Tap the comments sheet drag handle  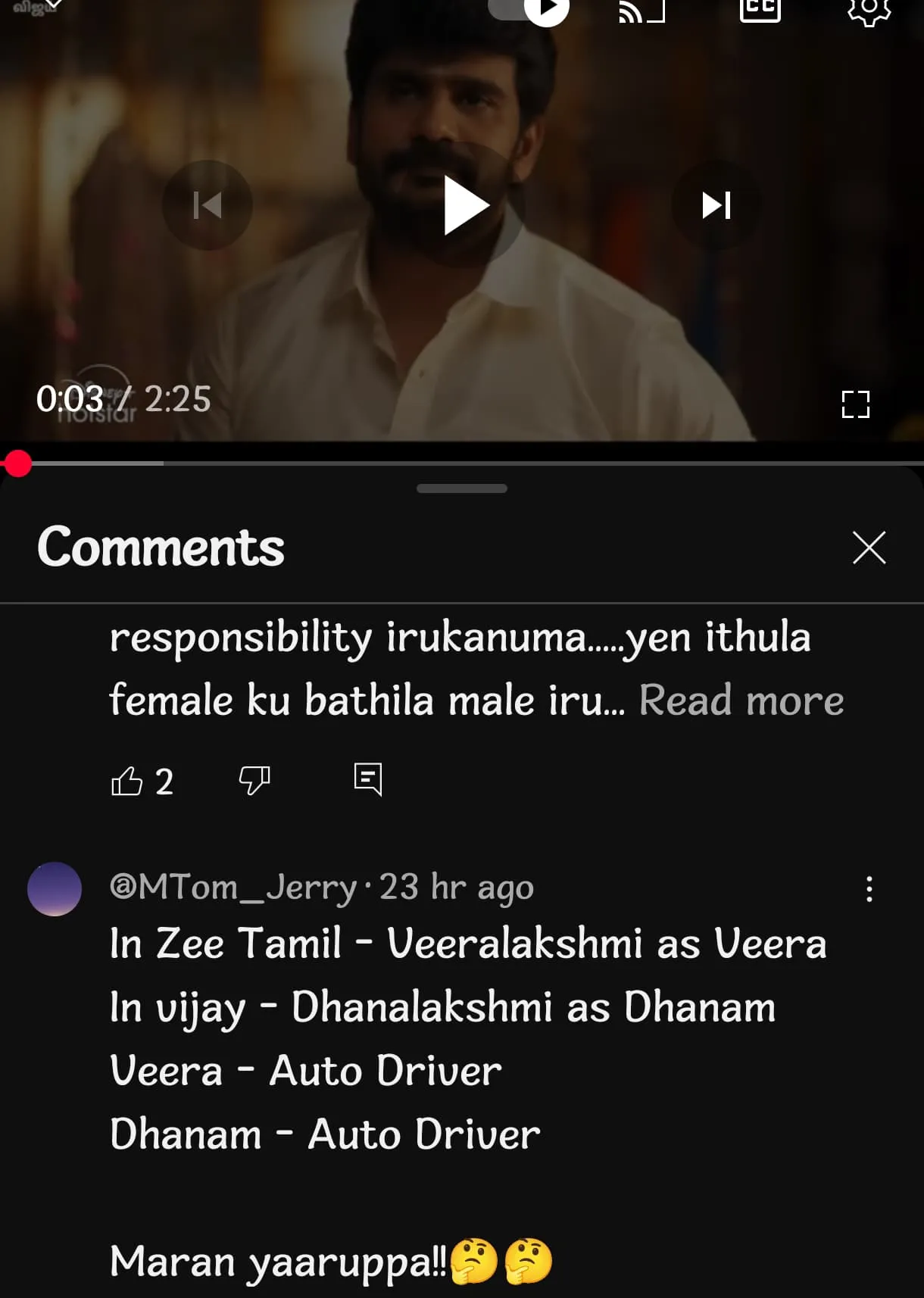462,488
